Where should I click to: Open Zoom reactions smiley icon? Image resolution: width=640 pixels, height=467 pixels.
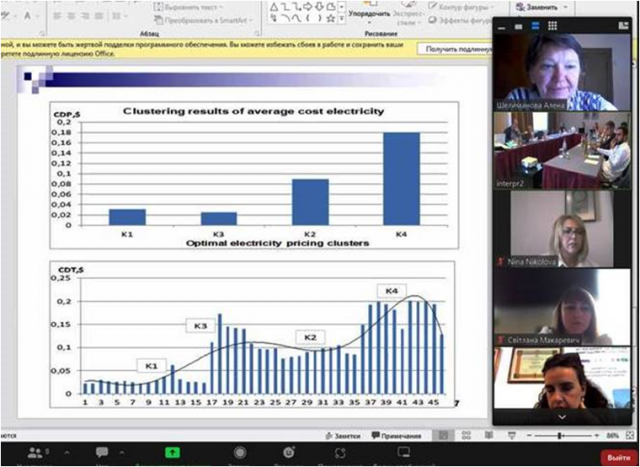coord(289,452)
